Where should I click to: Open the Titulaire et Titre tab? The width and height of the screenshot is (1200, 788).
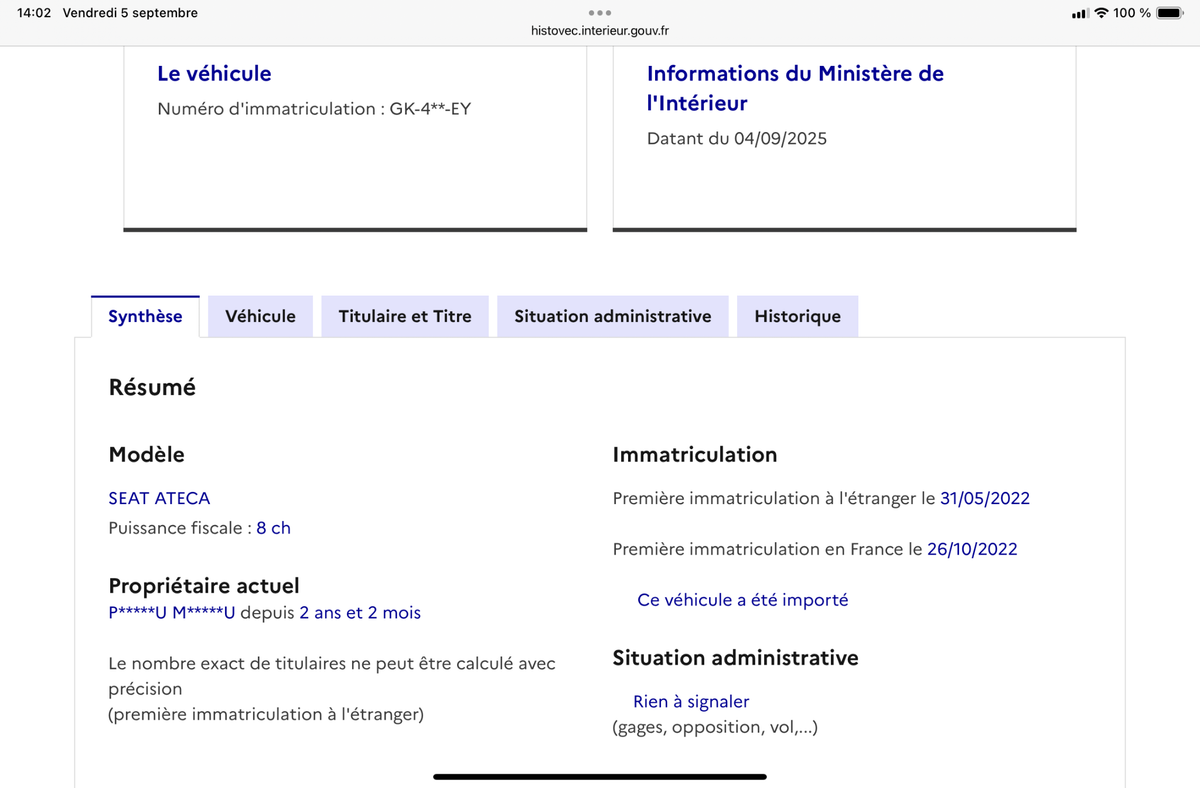click(405, 317)
